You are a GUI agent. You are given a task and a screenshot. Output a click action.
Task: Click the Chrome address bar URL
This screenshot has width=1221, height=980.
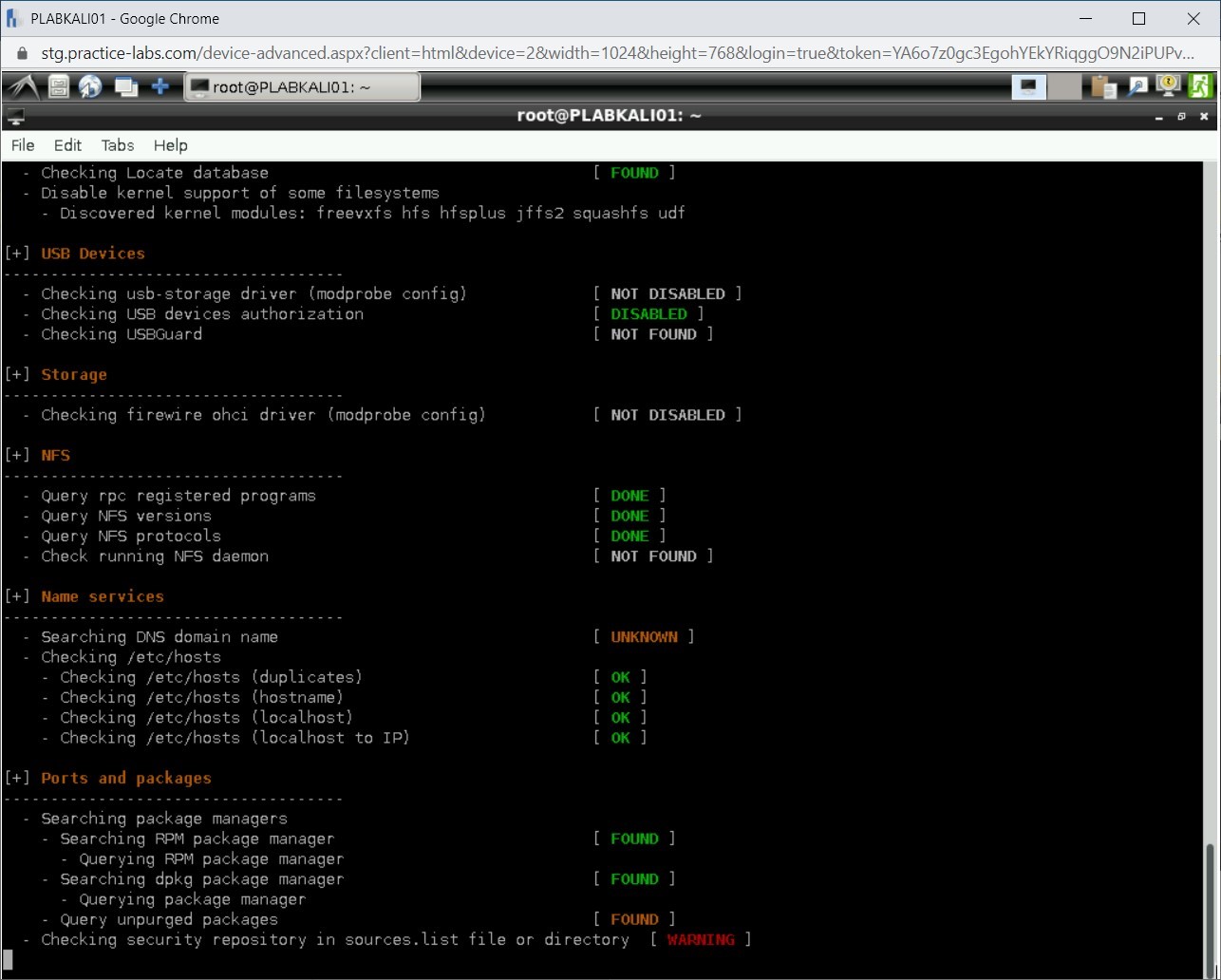(608, 53)
